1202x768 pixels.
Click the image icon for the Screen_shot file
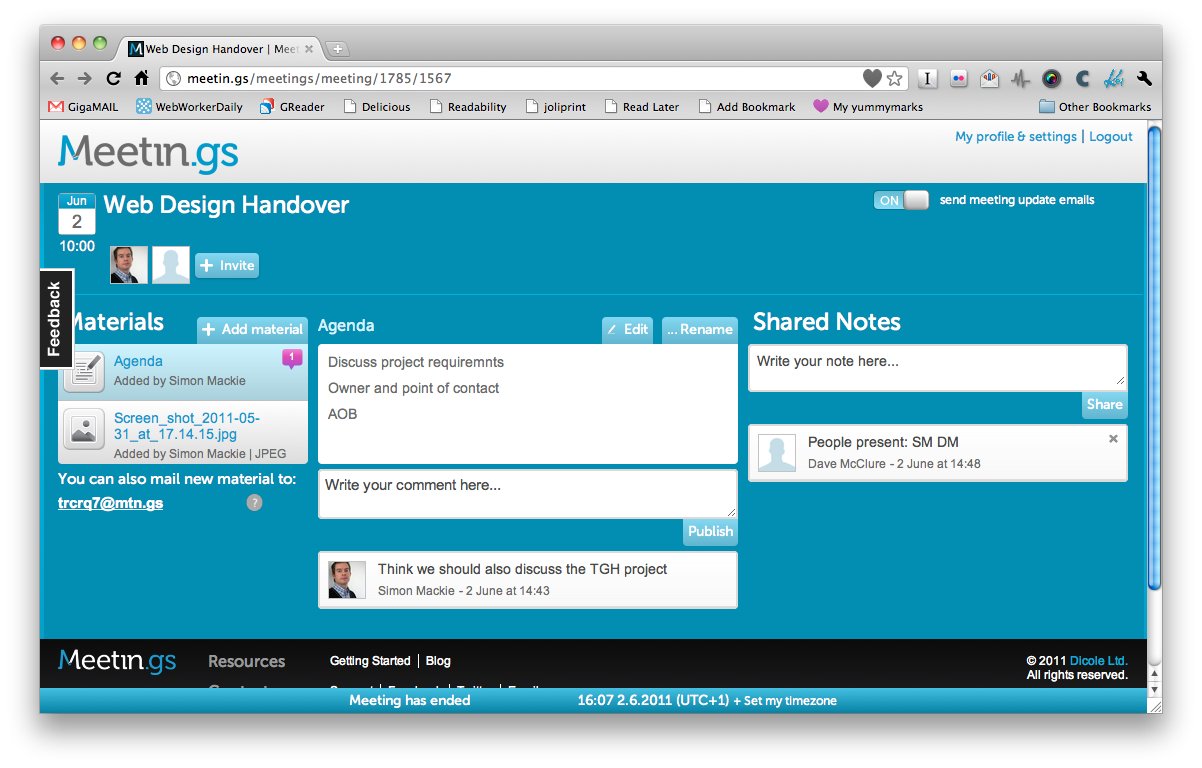coord(84,431)
